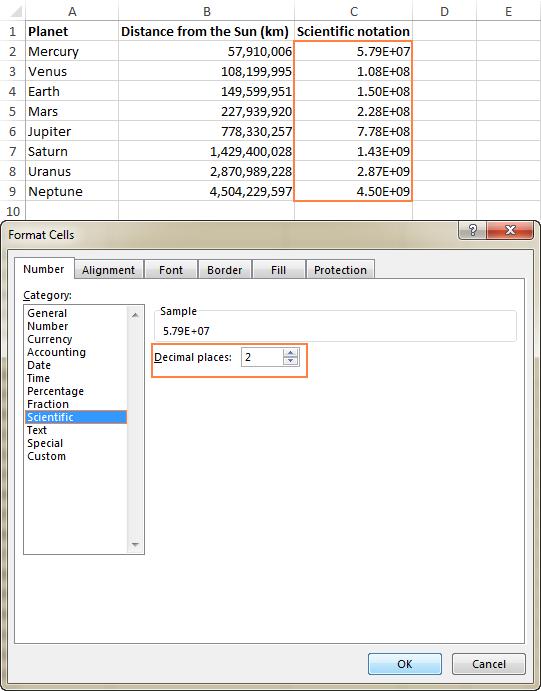Select the Neptune cell
Image resolution: width=541 pixels, height=691 pixels.
[x=72, y=191]
